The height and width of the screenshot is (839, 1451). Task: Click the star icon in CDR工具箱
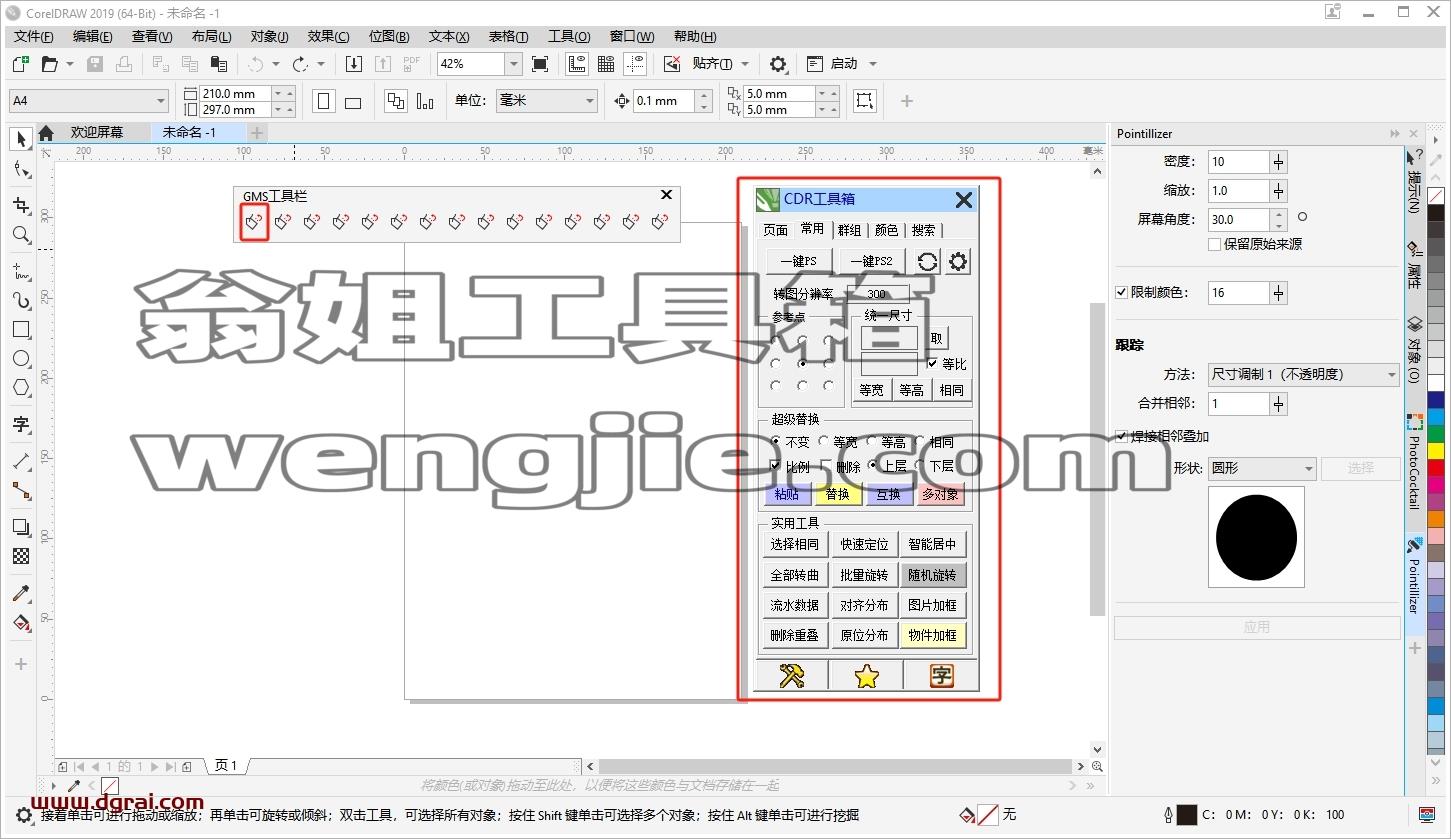866,676
